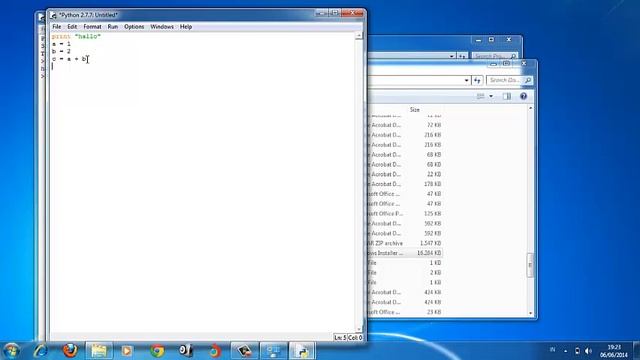Image resolution: width=640 pixels, height=360 pixels.
Task: Click the paint palette taskbar icon
Action: pos(244,351)
